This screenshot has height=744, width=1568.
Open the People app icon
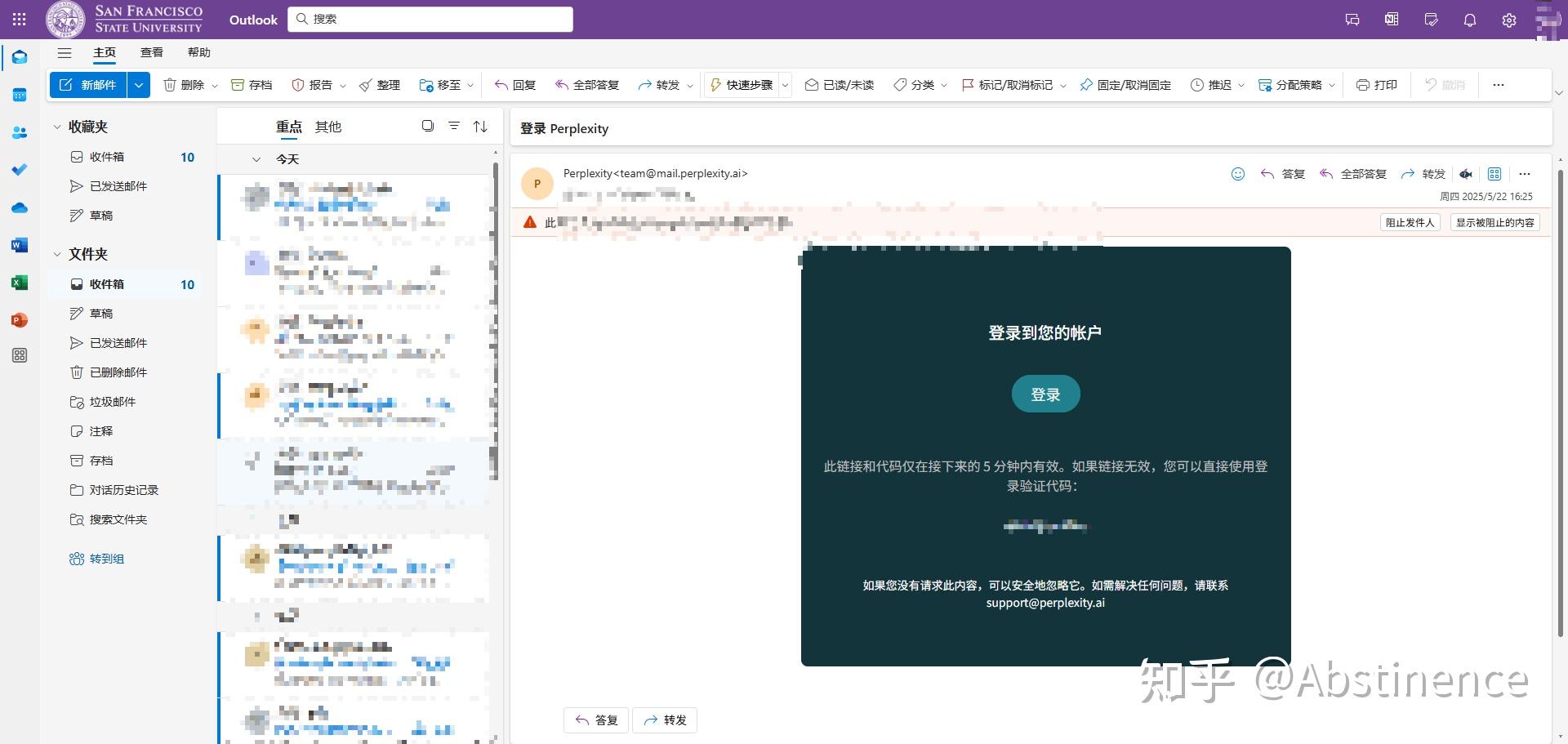(20, 132)
